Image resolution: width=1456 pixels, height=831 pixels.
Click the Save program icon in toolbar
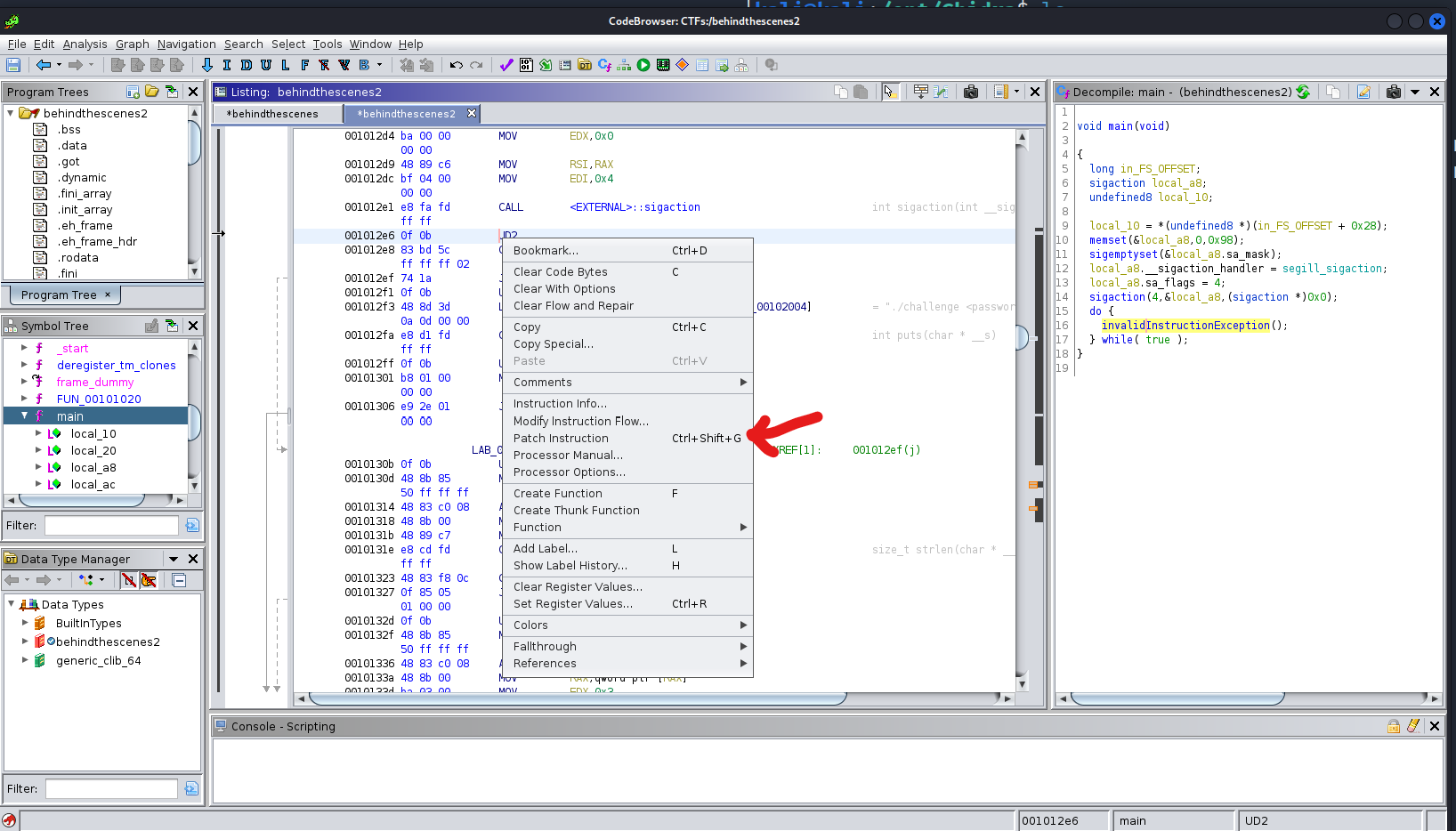tap(13, 65)
